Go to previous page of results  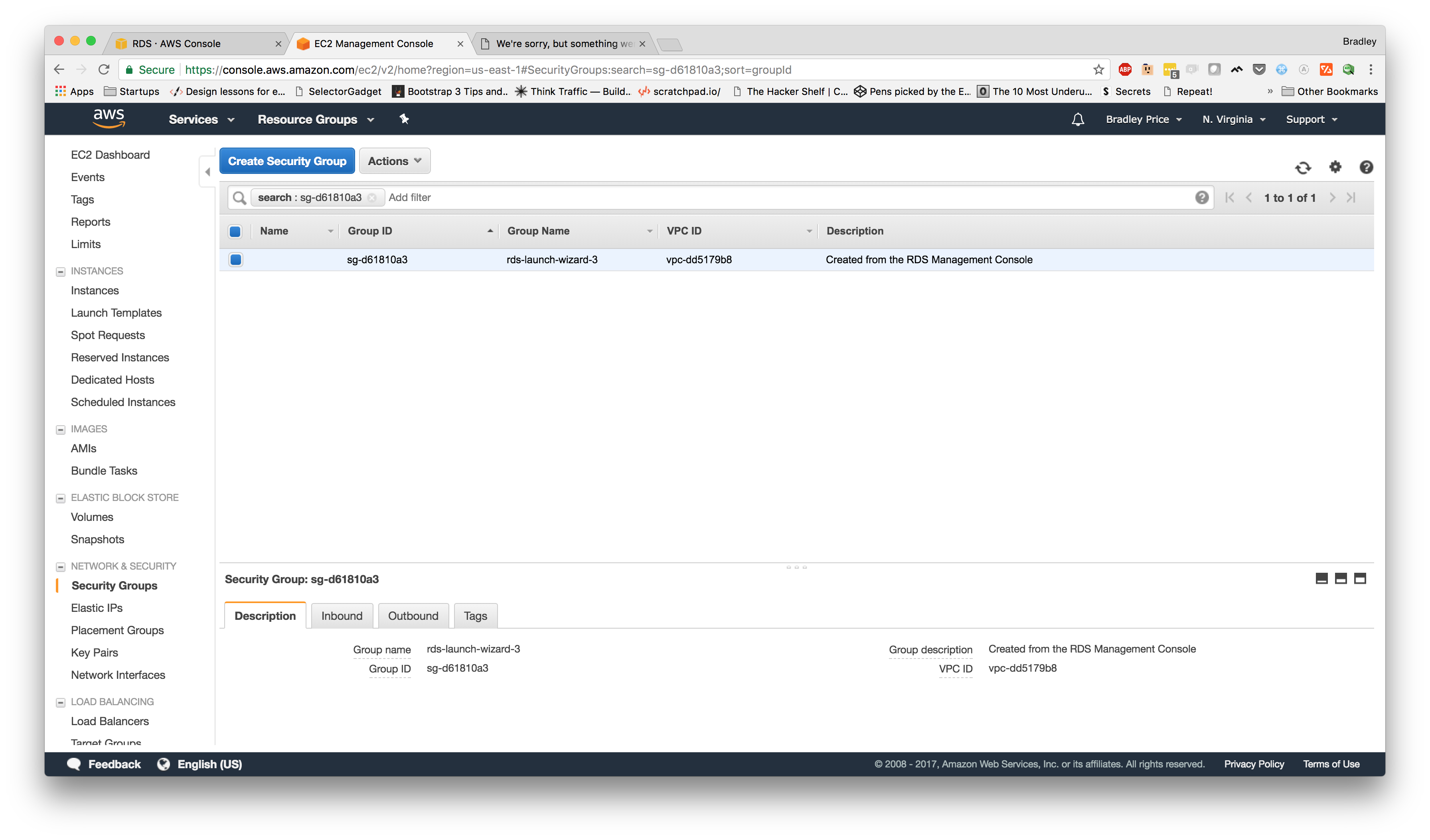click(x=1248, y=197)
